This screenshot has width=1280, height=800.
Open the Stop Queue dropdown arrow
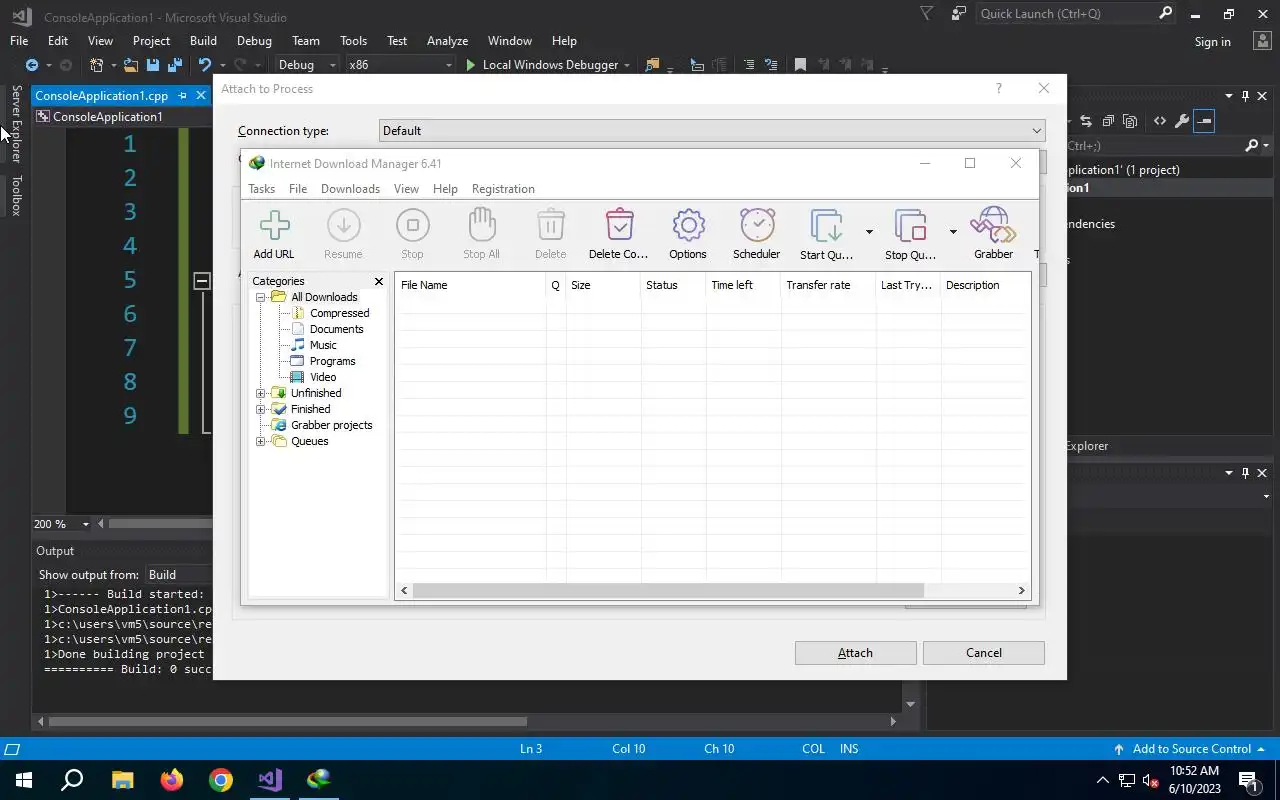pyautogui.click(x=953, y=232)
